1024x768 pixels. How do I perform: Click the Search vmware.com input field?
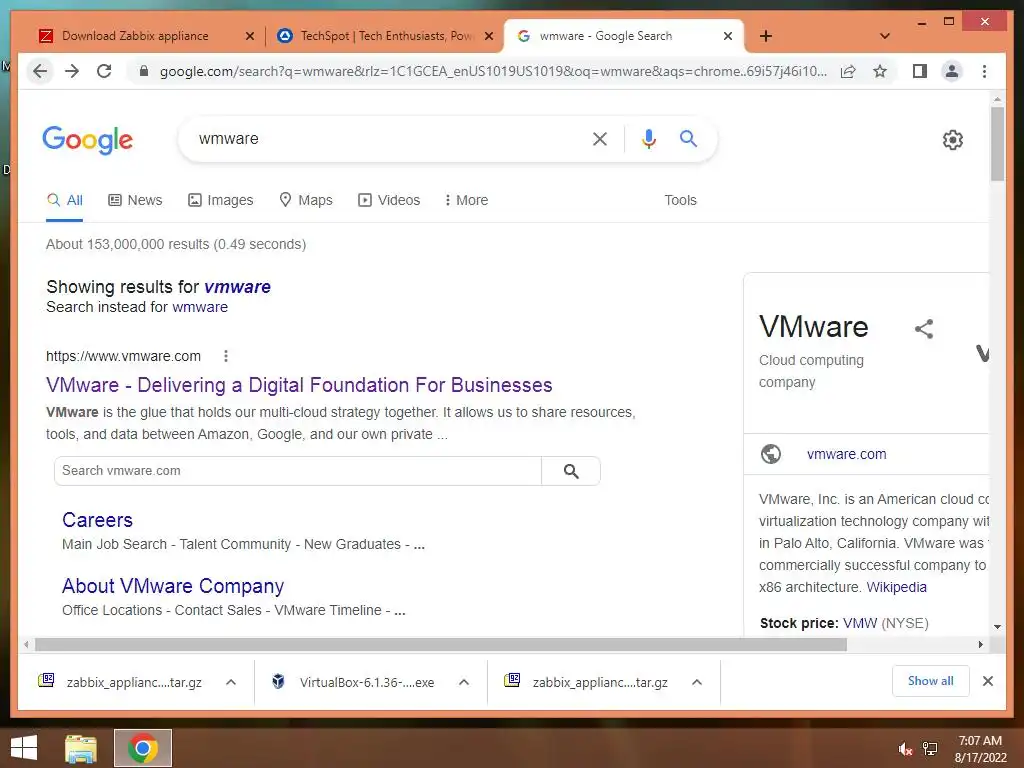[298, 471]
